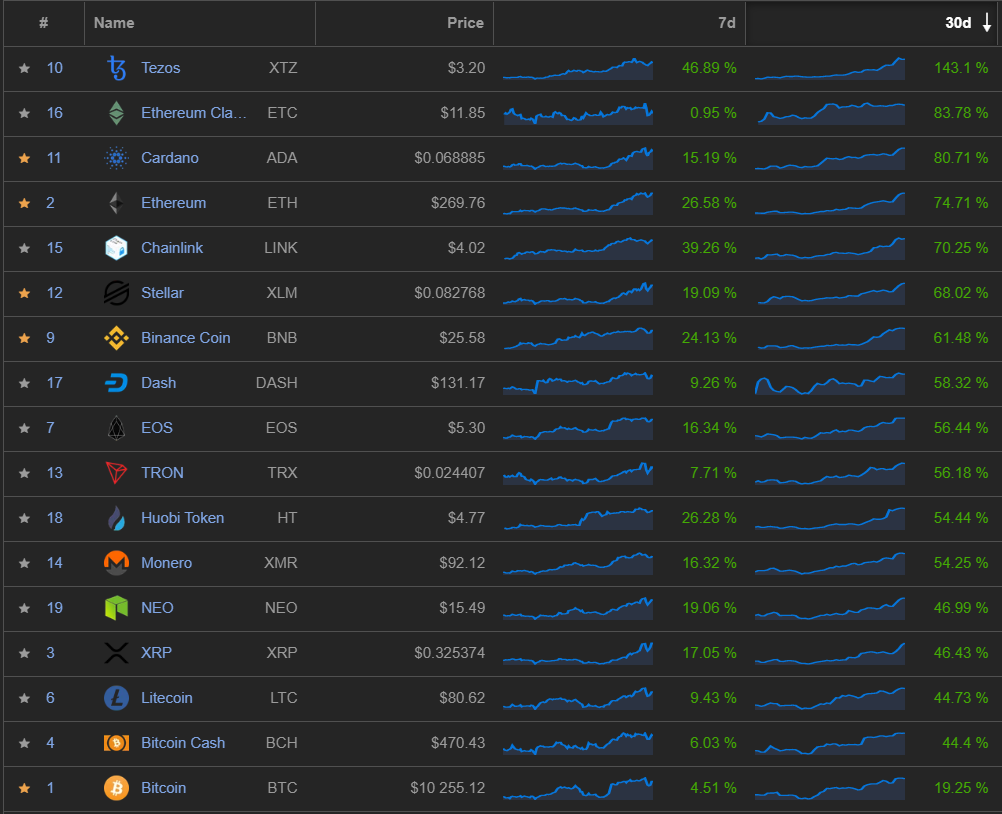Unfavorite Binance Coin via its star
Screen dimensions: 1002x814
tap(24, 338)
